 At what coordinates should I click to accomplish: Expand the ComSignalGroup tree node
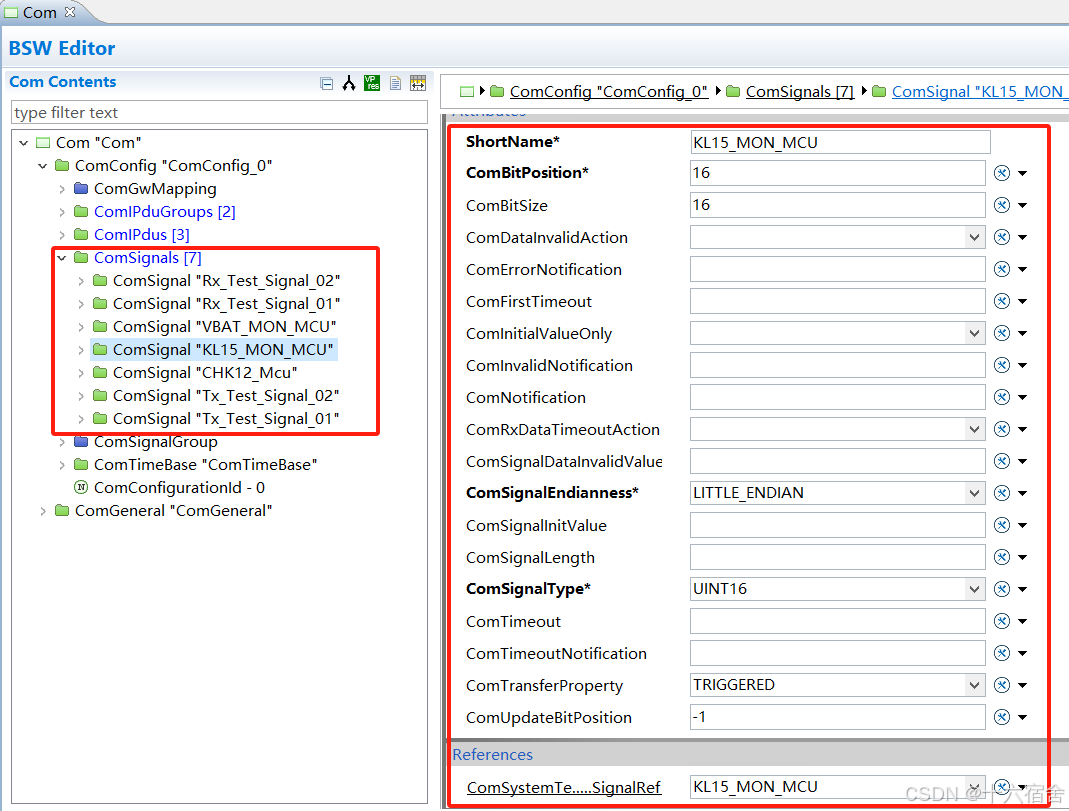tap(62, 441)
